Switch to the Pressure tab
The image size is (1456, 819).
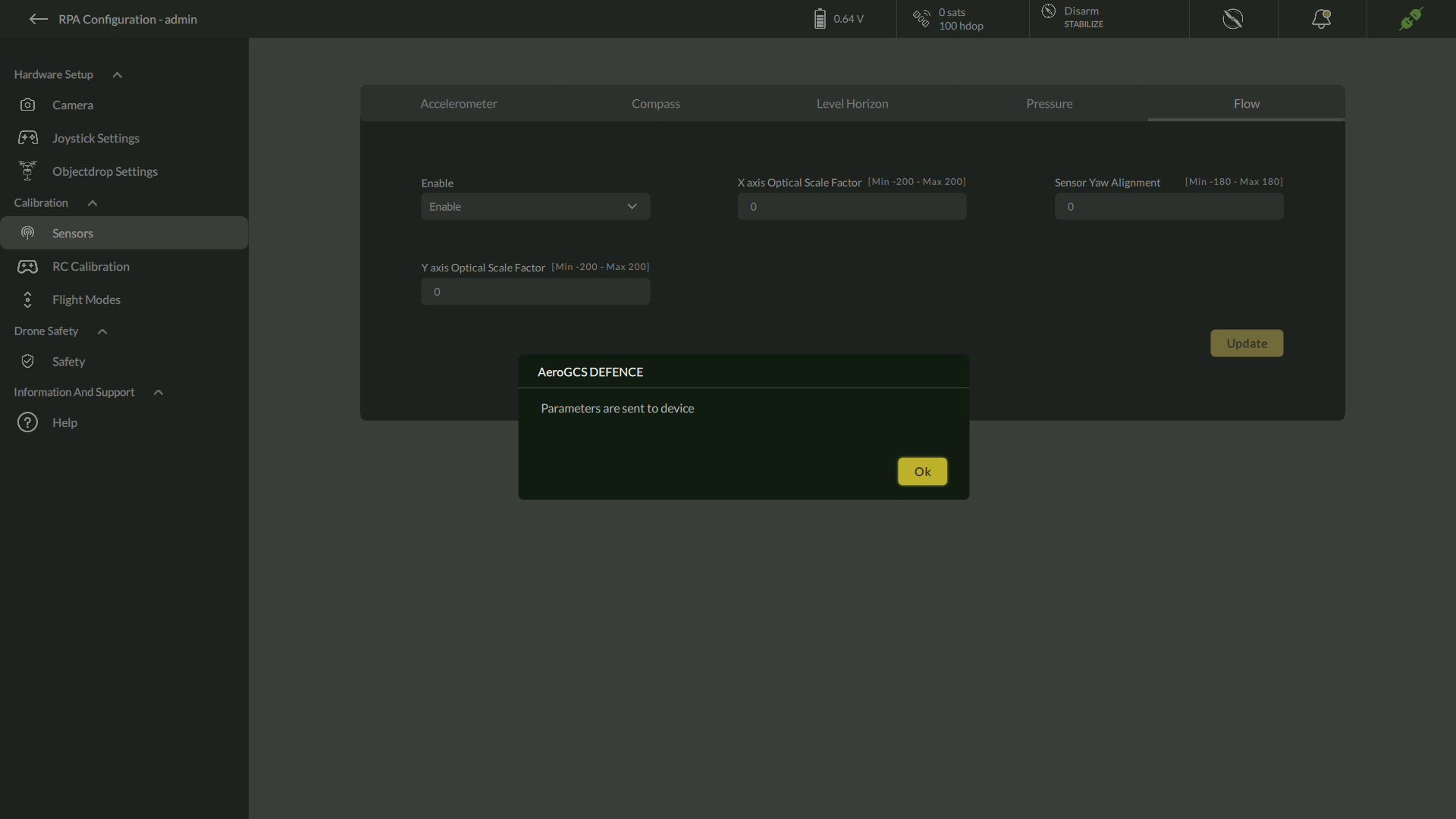(1050, 104)
